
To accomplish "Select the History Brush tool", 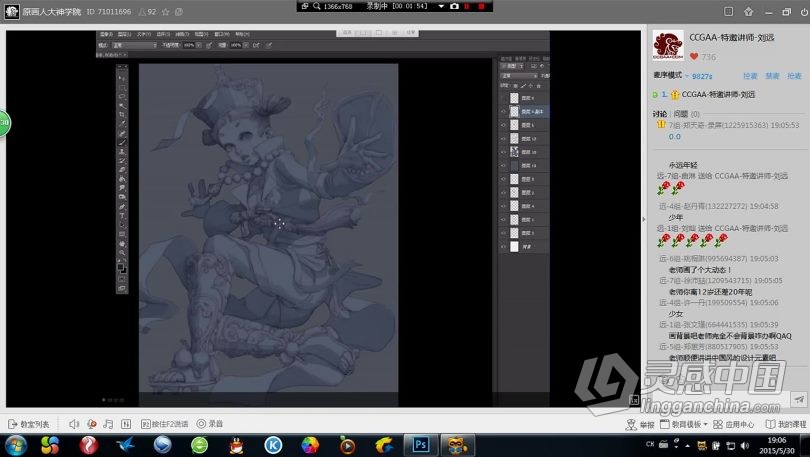I will pyautogui.click(x=122, y=161).
